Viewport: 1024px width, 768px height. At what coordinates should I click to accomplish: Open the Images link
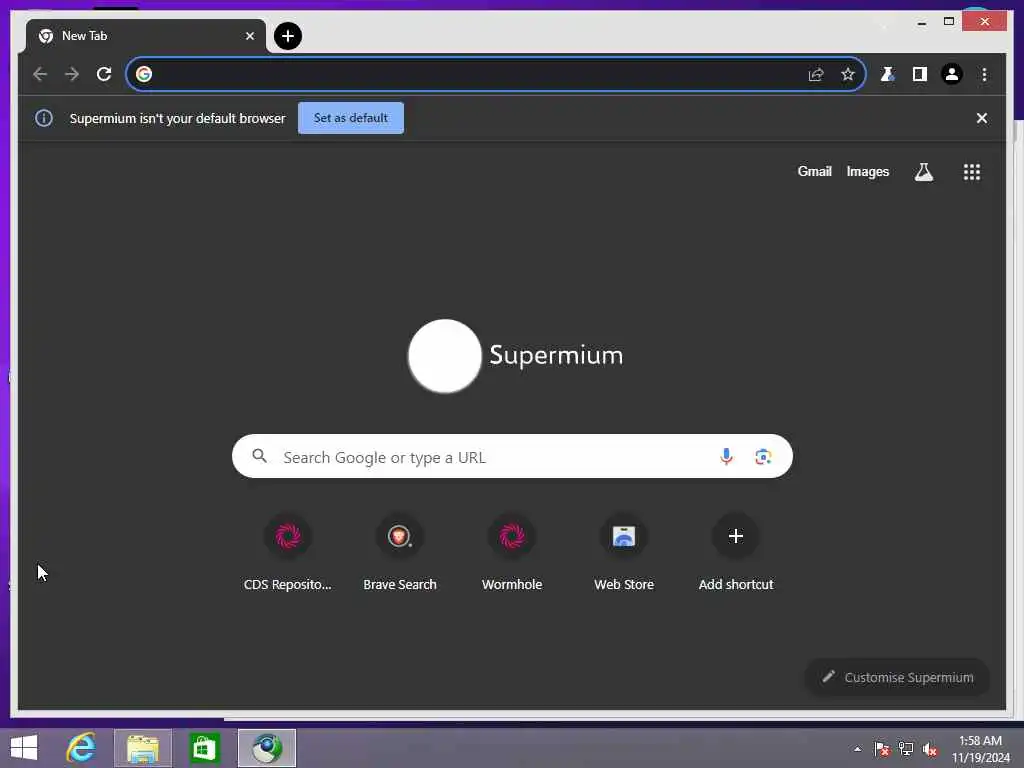[x=867, y=172]
